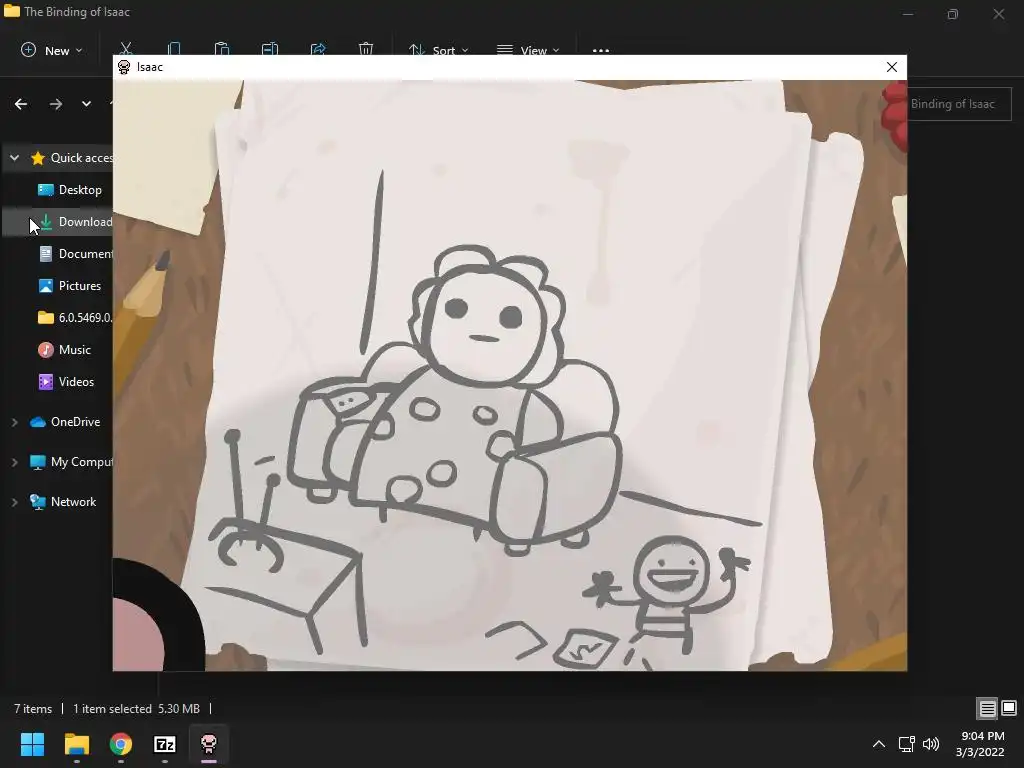Close the Isaac game window
Viewport: 1024px width, 768px height.
point(891,67)
